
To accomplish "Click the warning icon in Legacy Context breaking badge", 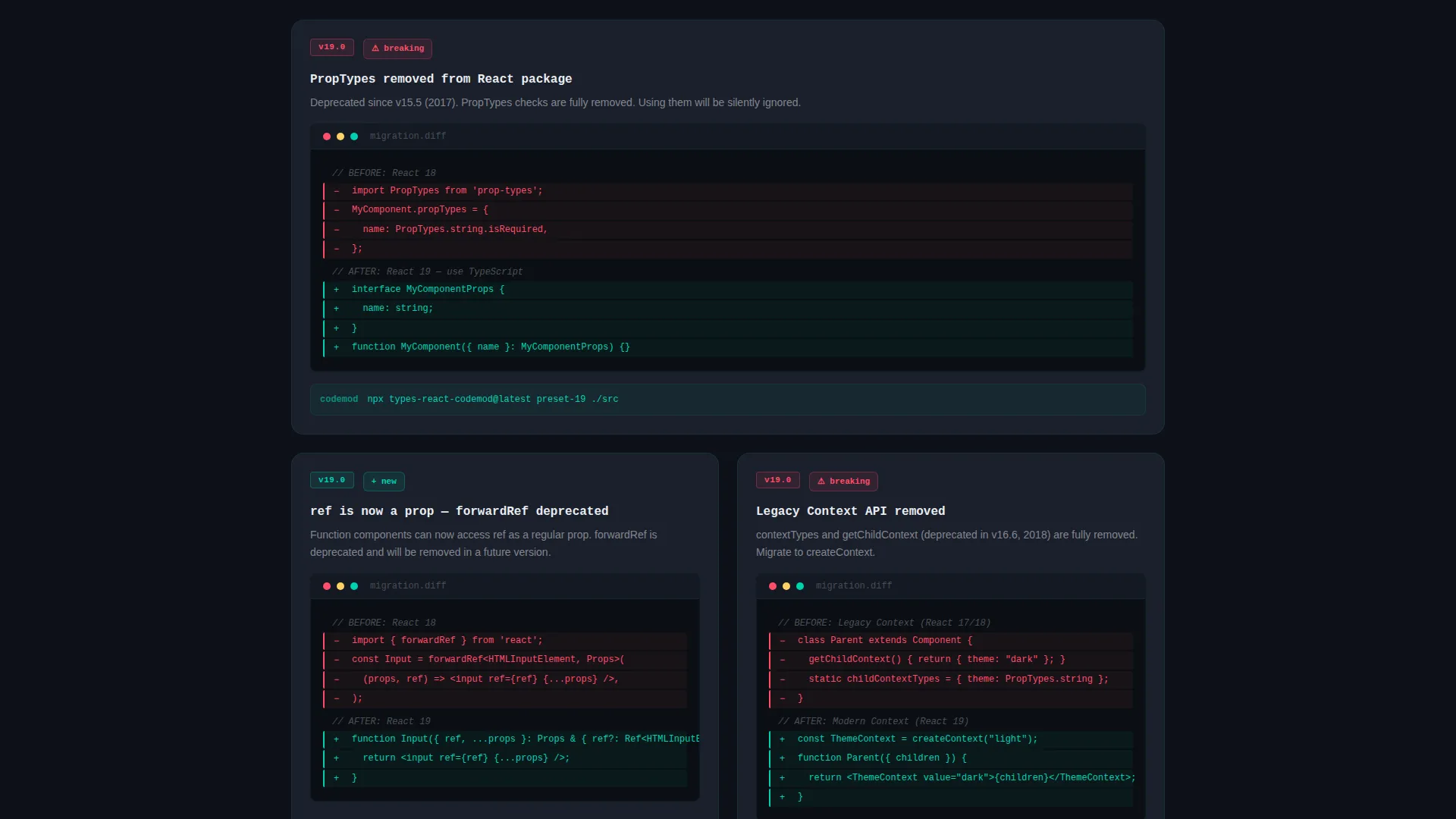I will click(821, 482).
